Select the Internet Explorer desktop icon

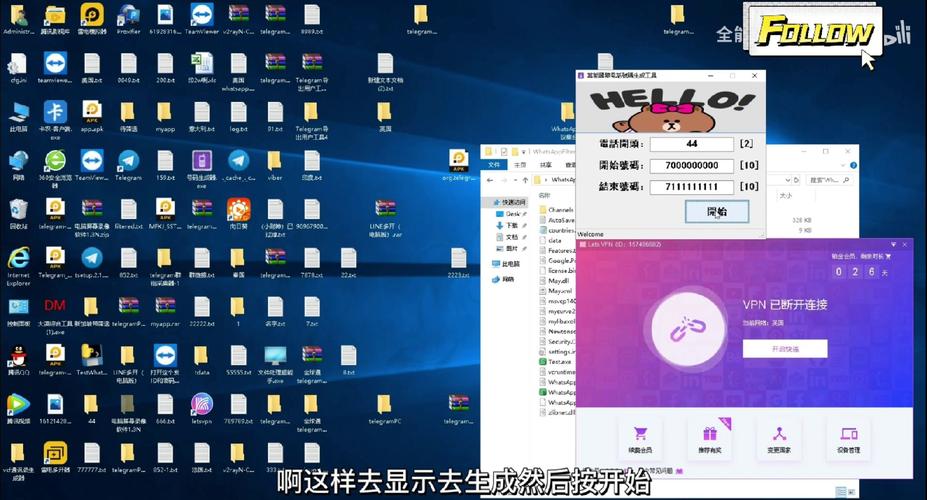pyautogui.click(x=18, y=267)
